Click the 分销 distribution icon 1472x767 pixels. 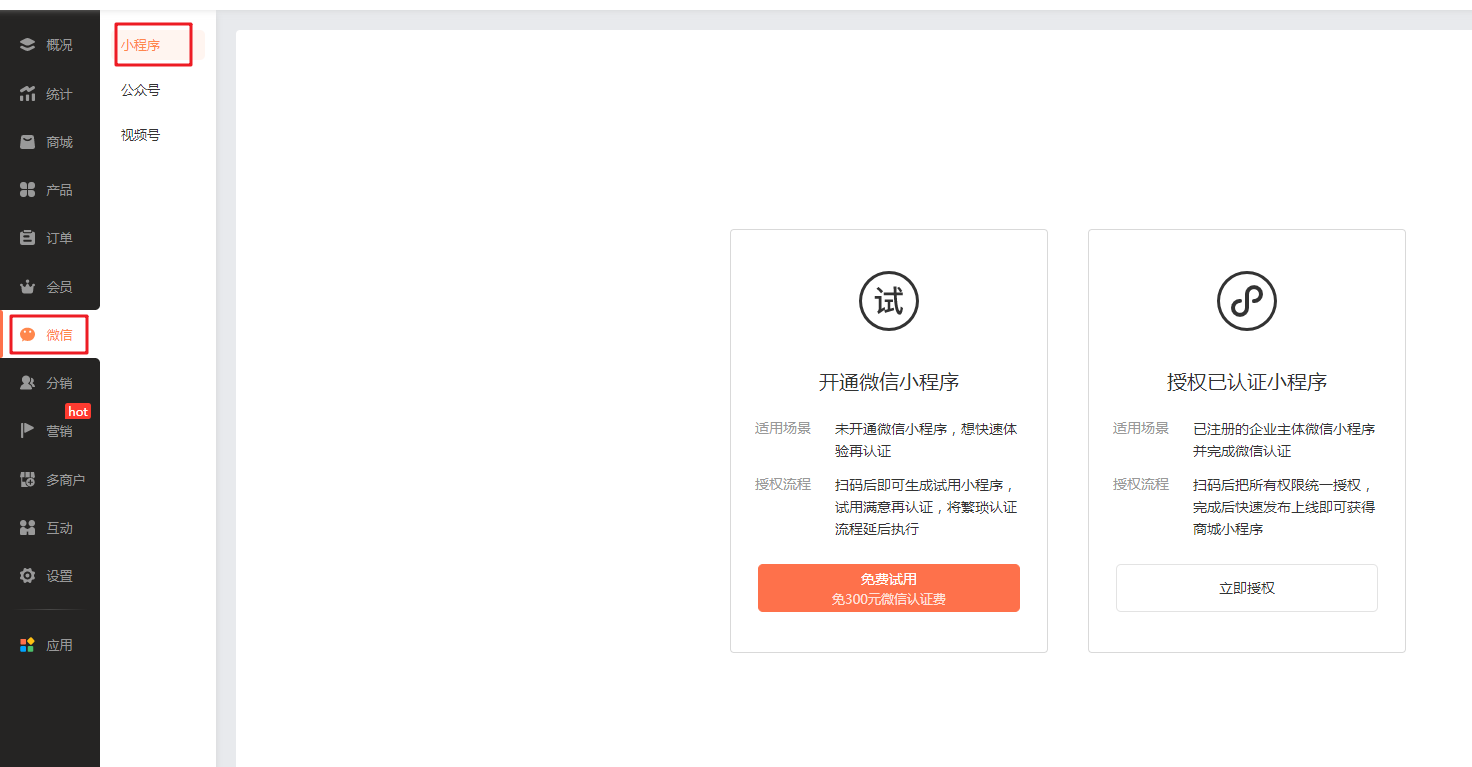(x=27, y=383)
